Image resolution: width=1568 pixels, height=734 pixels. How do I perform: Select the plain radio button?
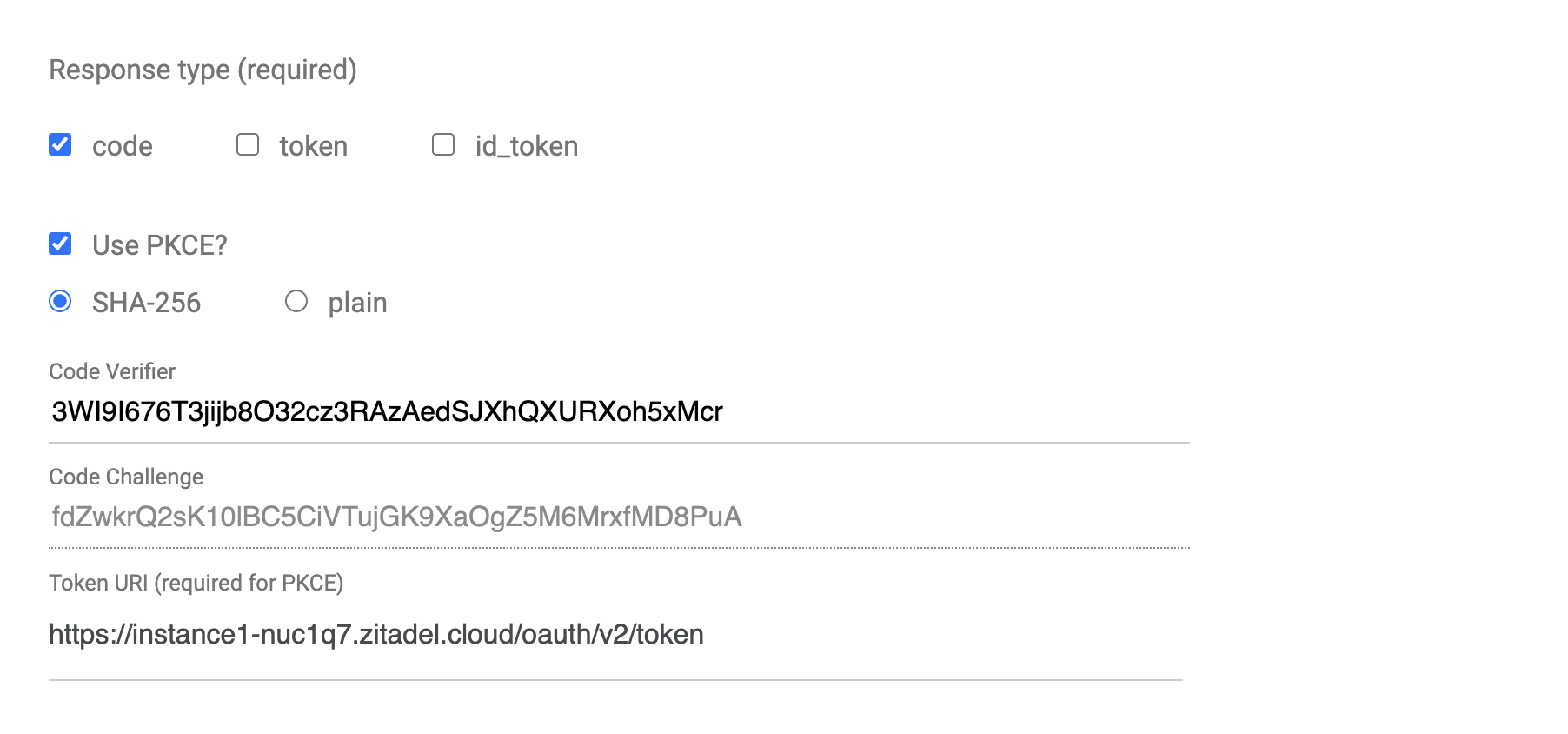click(296, 302)
